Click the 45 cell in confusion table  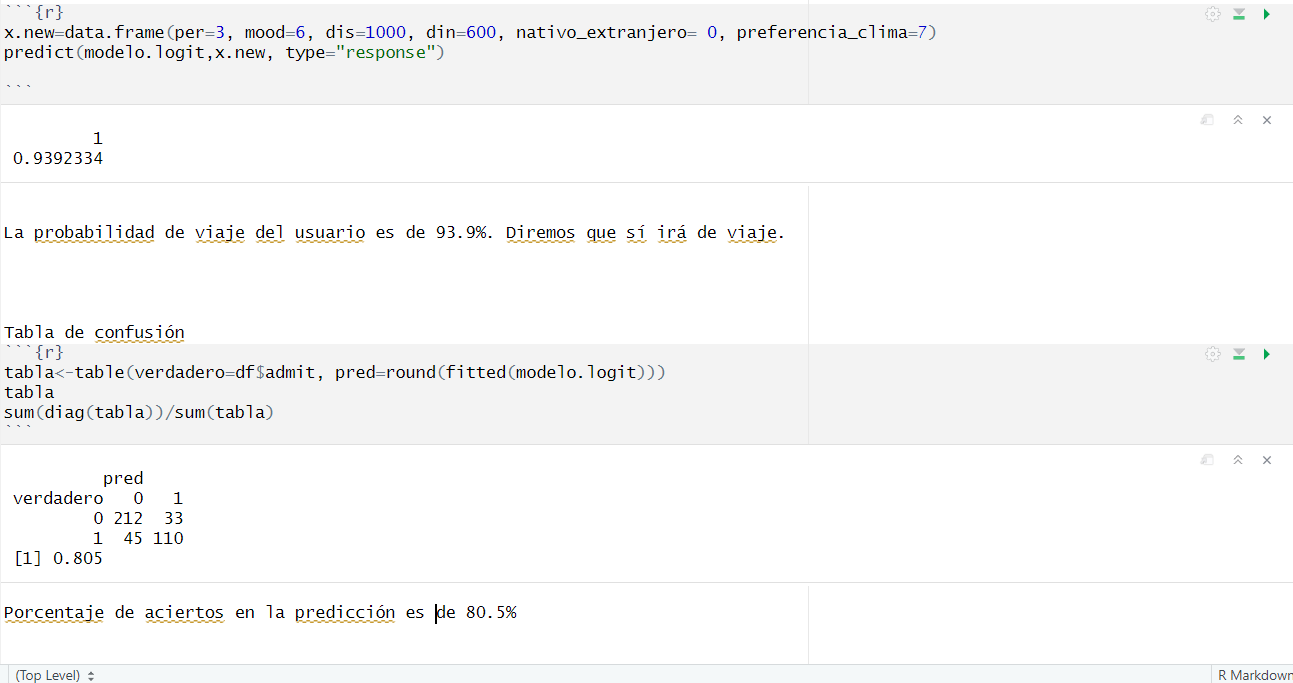coord(133,538)
